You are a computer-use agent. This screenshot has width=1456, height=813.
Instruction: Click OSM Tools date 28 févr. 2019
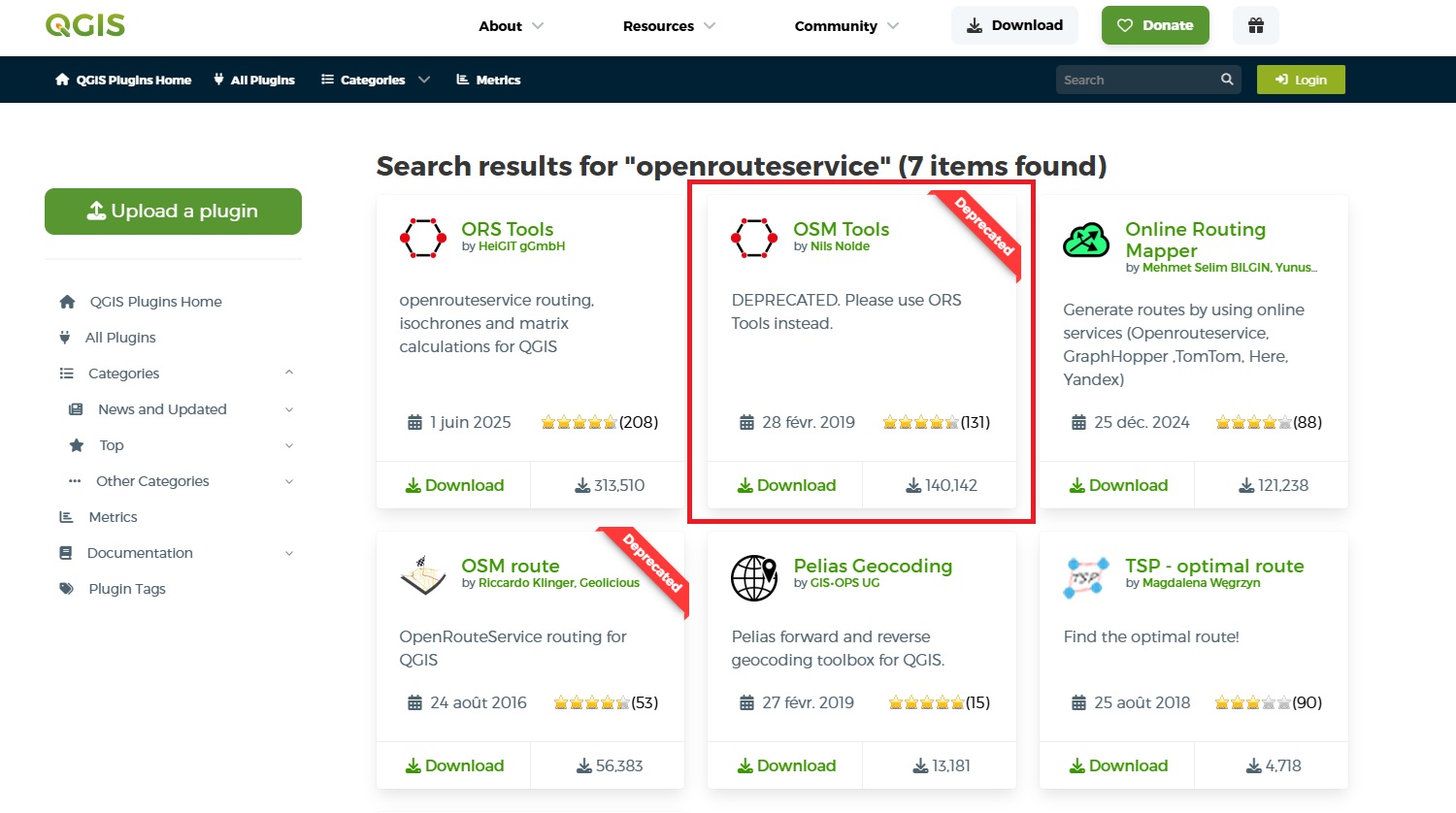(x=798, y=422)
